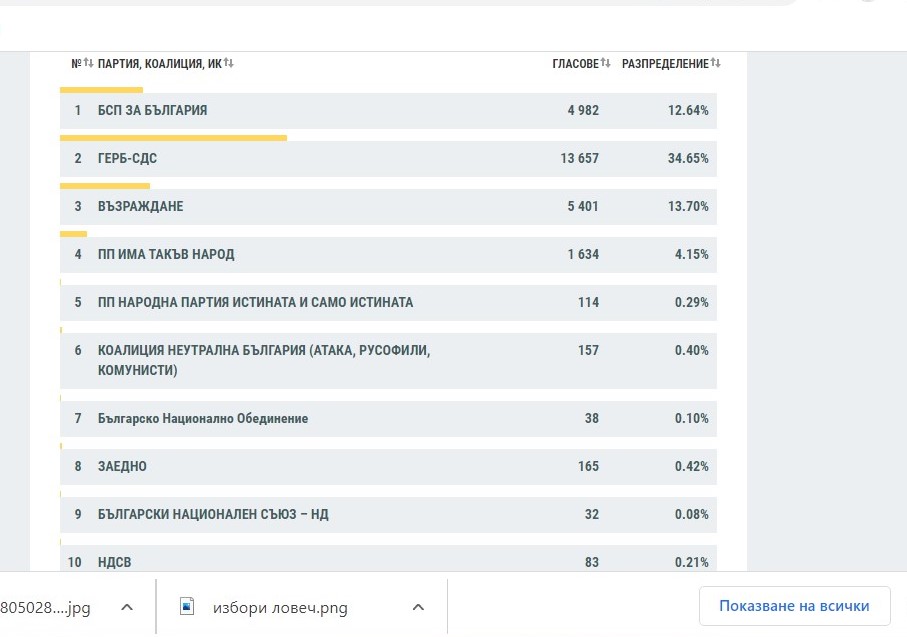Screen dimensions: 907x637
Task: Click the sort arrows next to ГЛАСОВЕ
Action: pos(606,64)
